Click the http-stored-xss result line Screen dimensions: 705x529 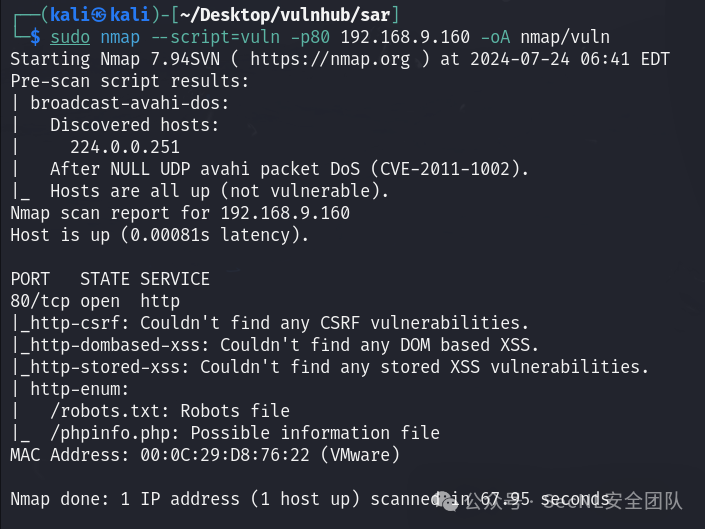pos(330,367)
